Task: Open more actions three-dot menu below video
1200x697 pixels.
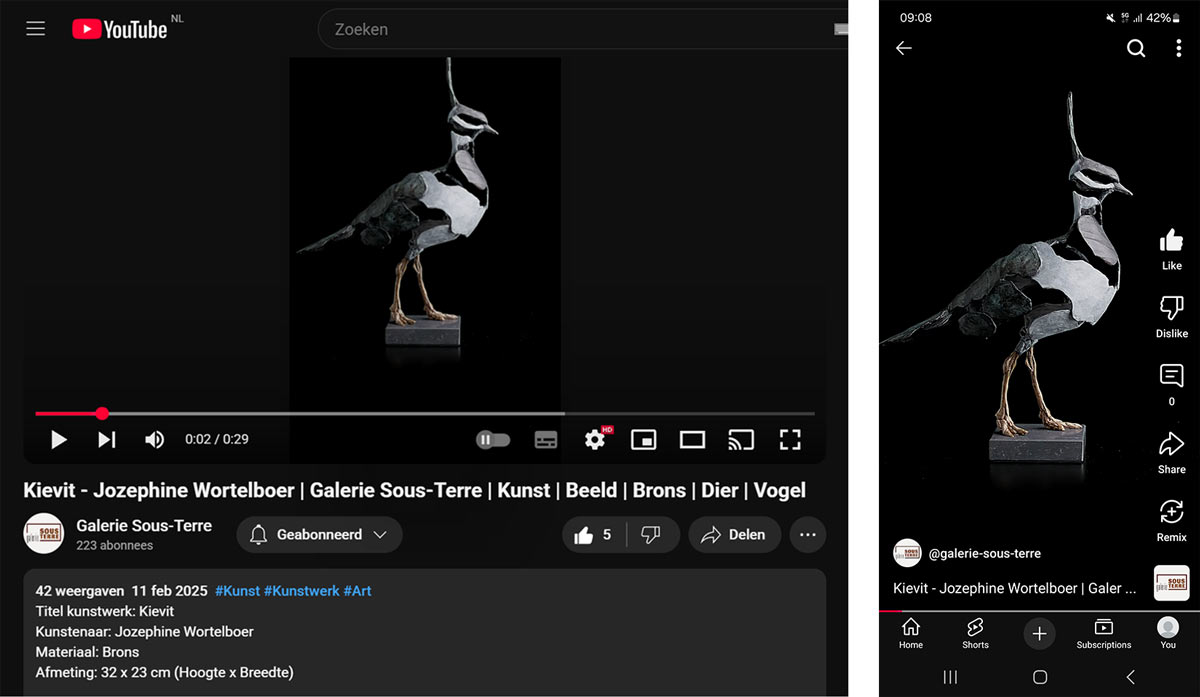Action: click(x=808, y=535)
